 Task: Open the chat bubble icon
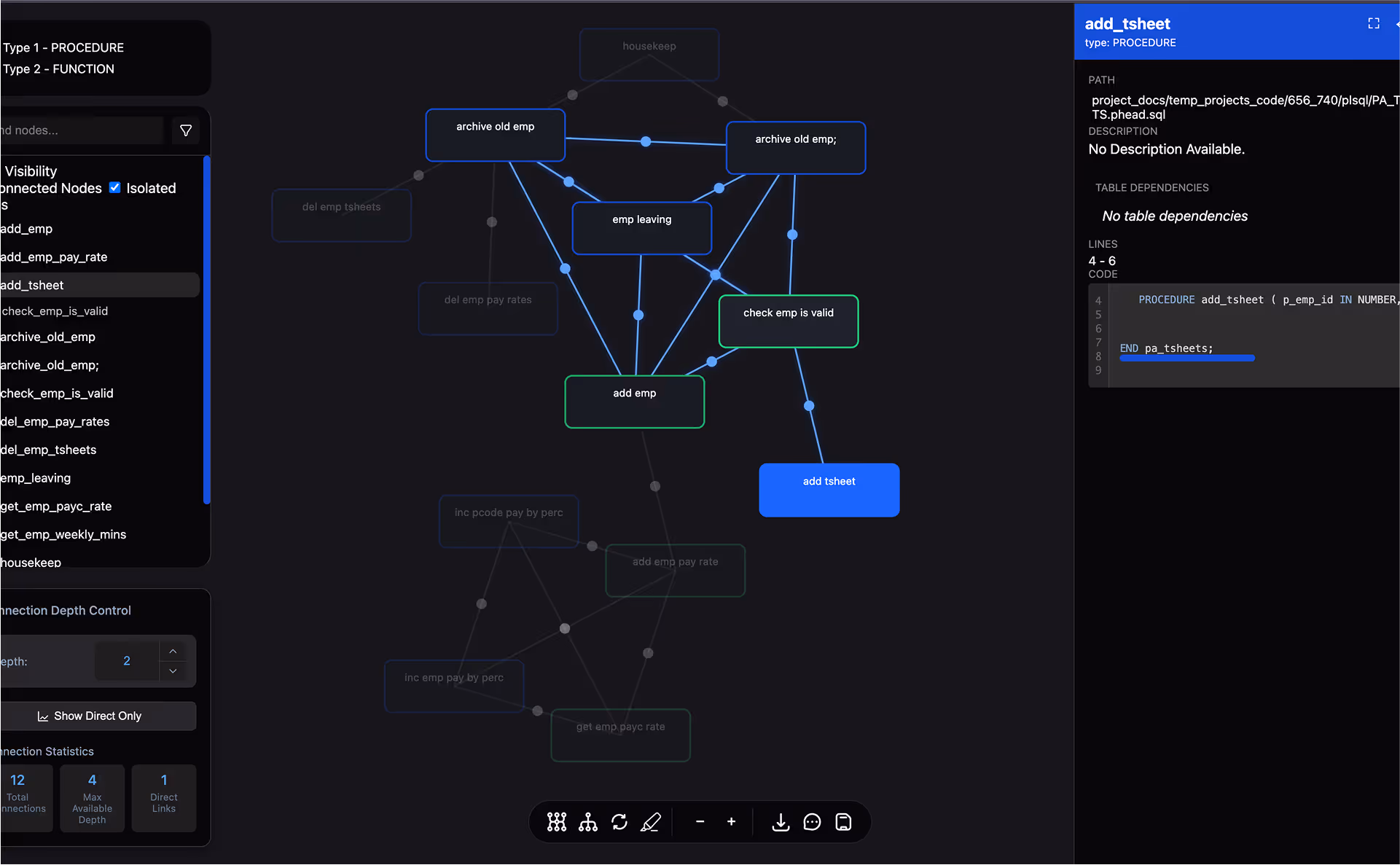812,822
